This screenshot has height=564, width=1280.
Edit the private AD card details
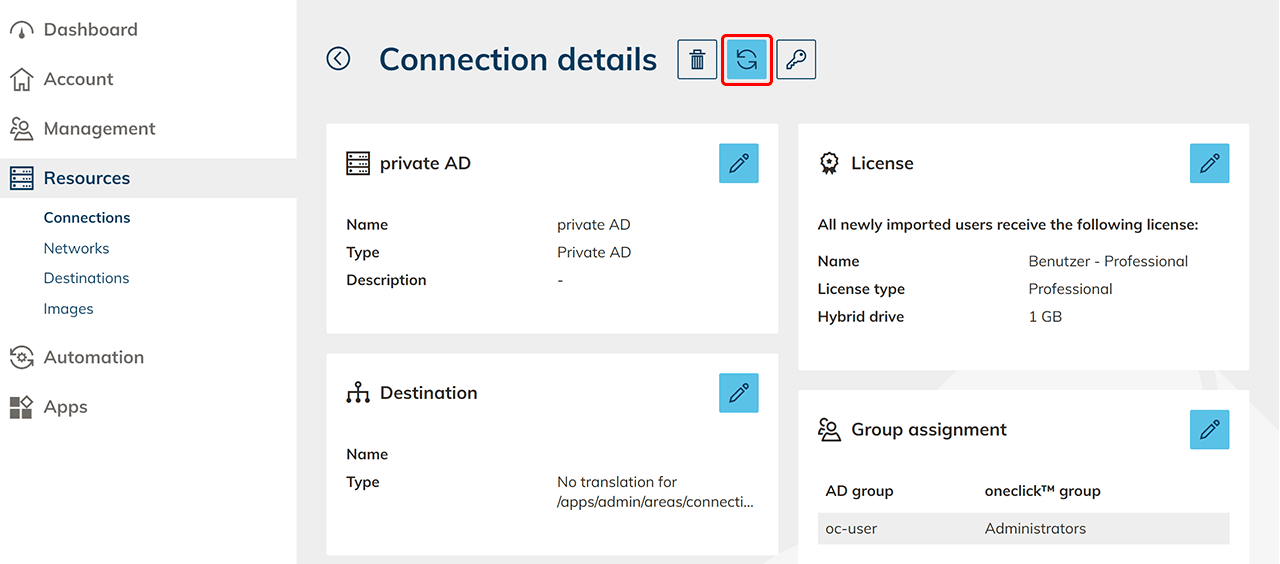pyautogui.click(x=738, y=163)
